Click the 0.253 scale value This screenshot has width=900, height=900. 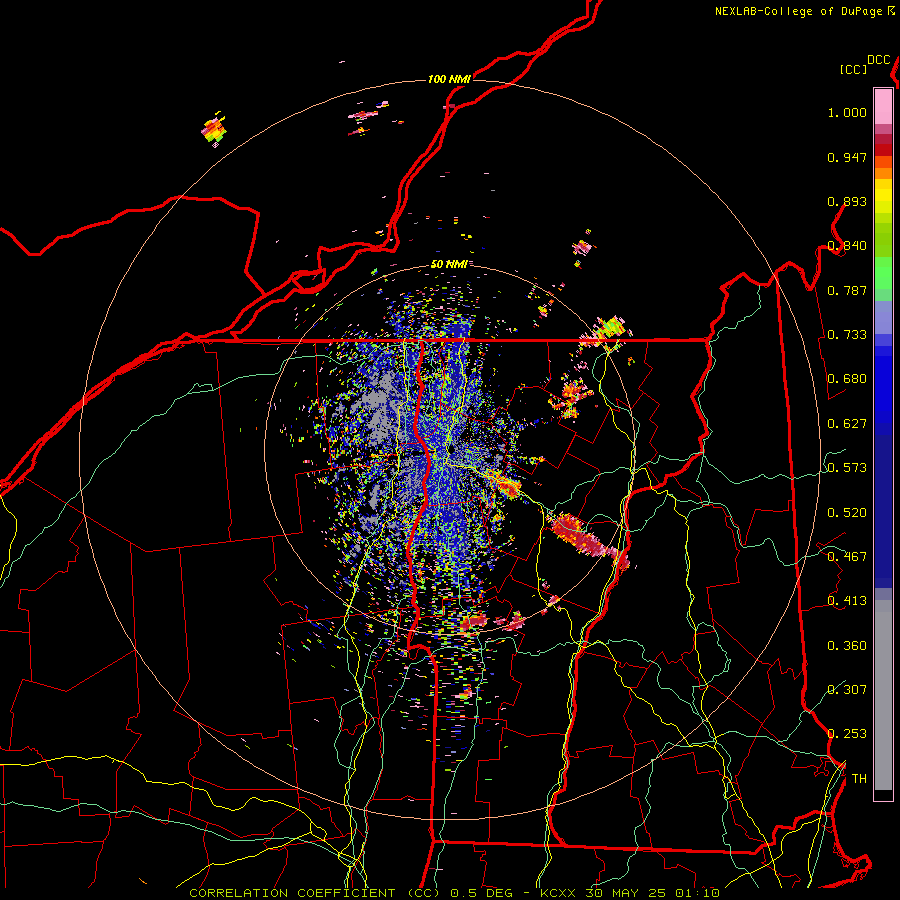point(847,734)
